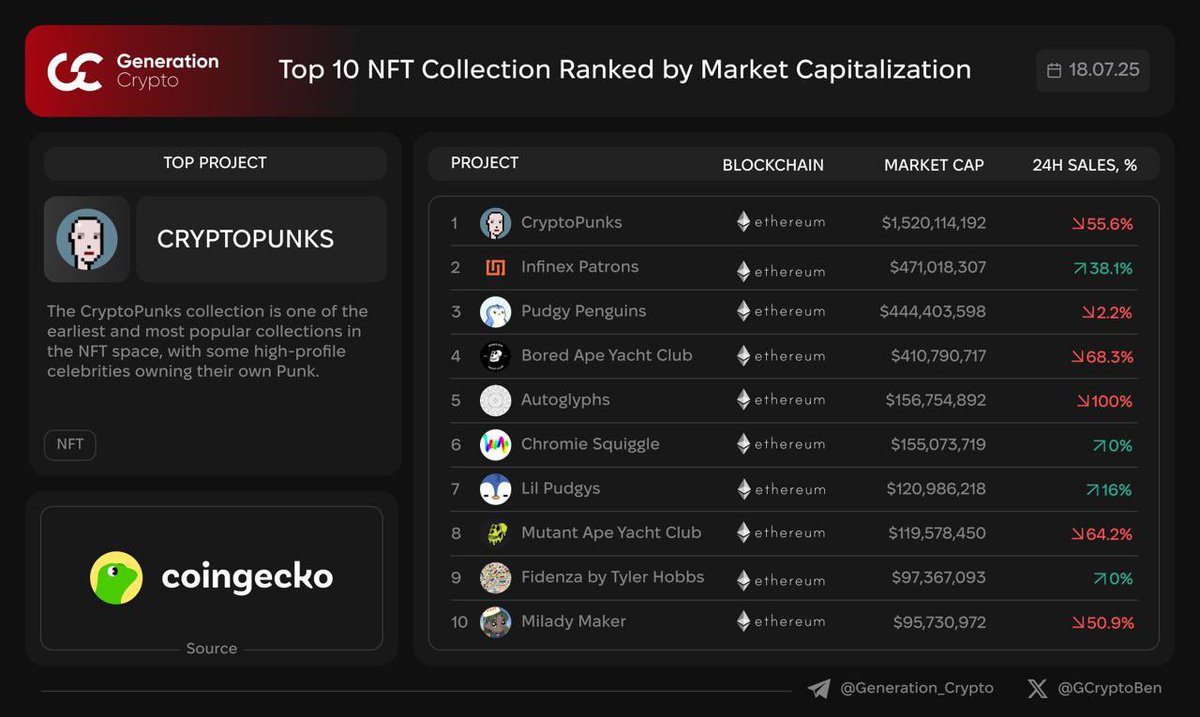Click the $471,018,307 market cap value
1200x717 pixels.
(x=937, y=268)
